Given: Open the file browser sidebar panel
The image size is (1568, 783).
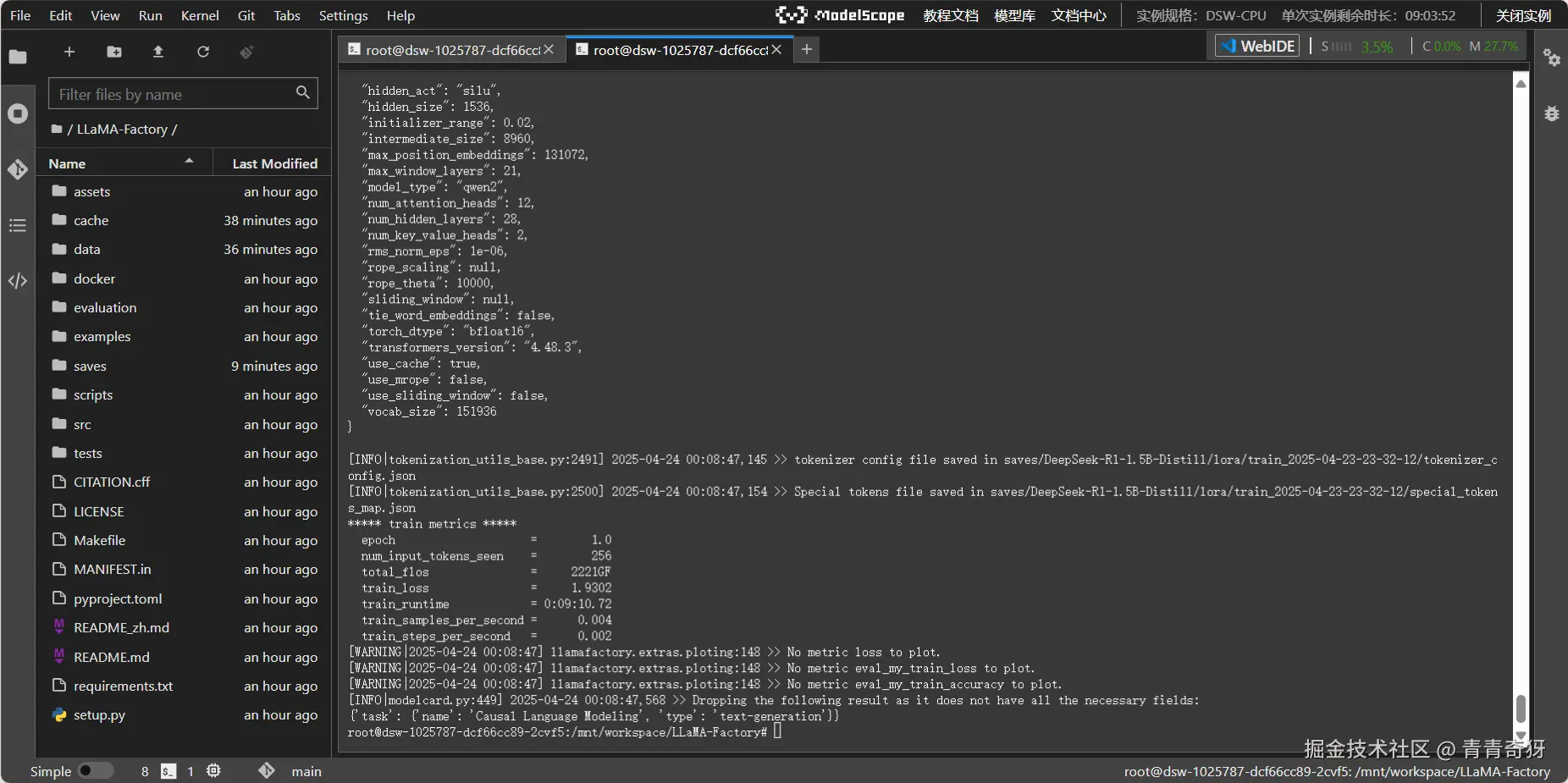Looking at the screenshot, I should [18, 57].
